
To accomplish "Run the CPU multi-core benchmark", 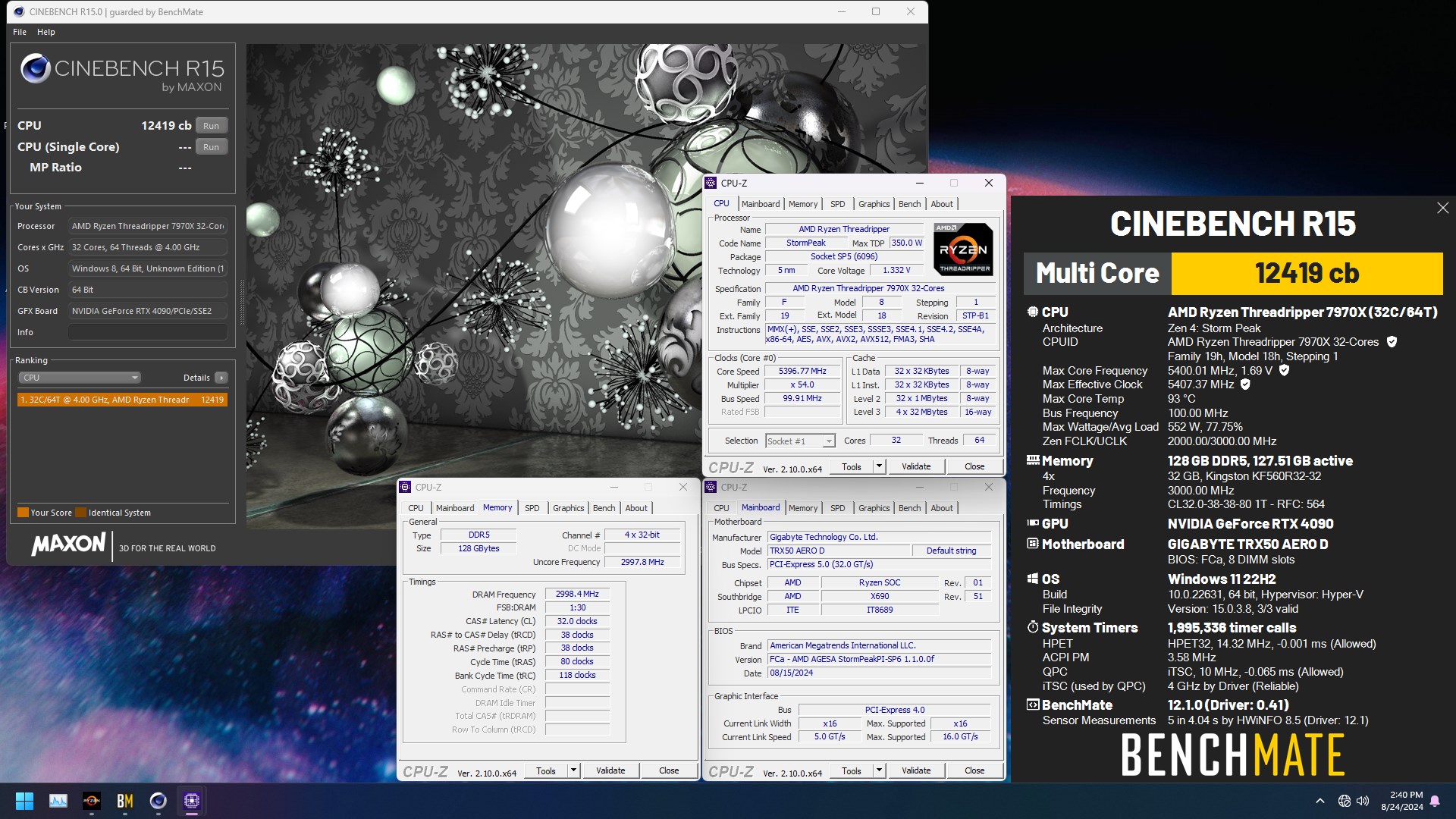I will [x=212, y=126].
